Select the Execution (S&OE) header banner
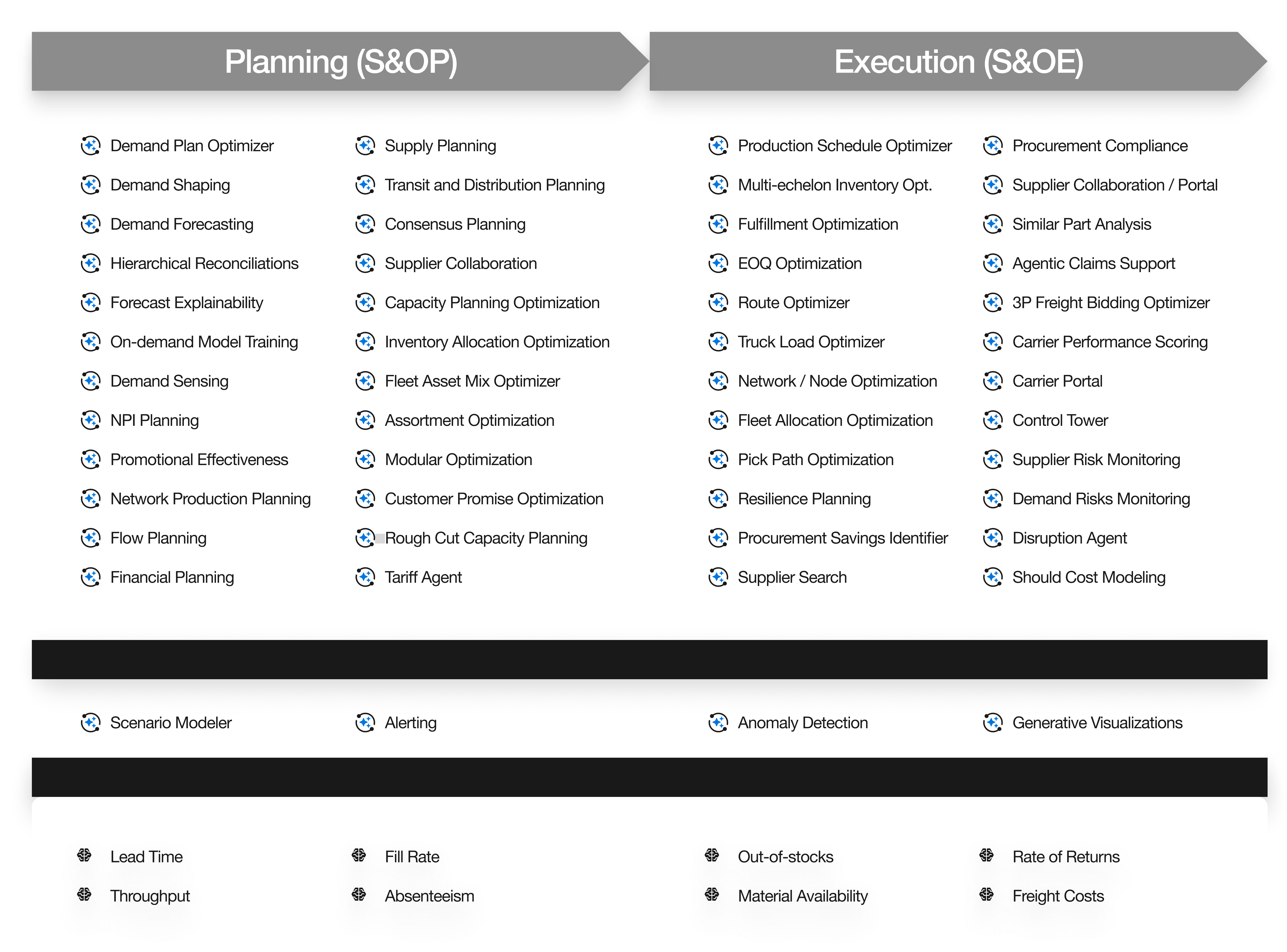This screenshot has height=952, width=1287. coord(959,62)
